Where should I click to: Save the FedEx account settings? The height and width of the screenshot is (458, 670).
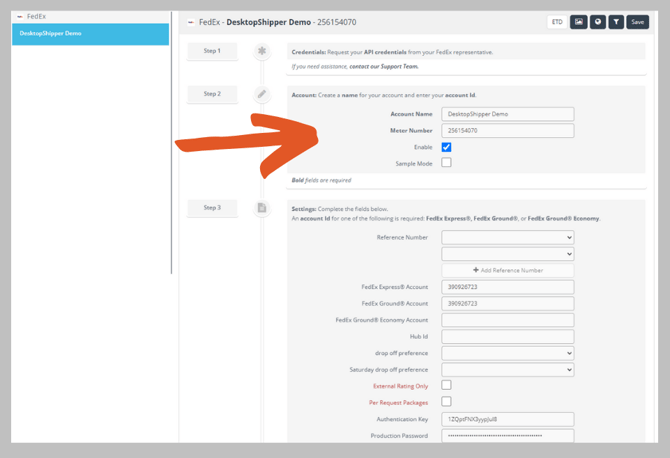(638, 22)
